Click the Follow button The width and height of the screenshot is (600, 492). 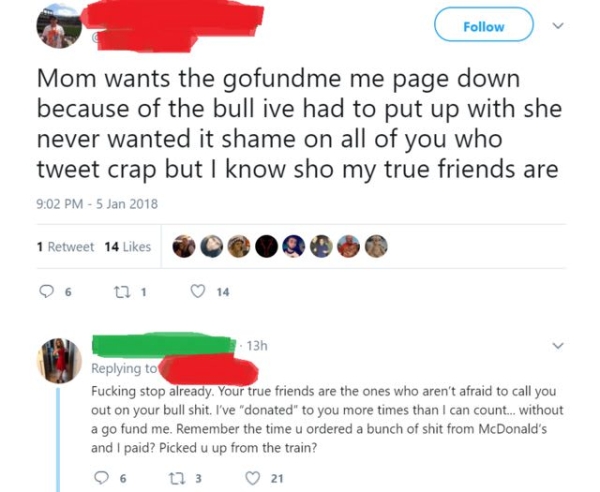pos(483,27)
